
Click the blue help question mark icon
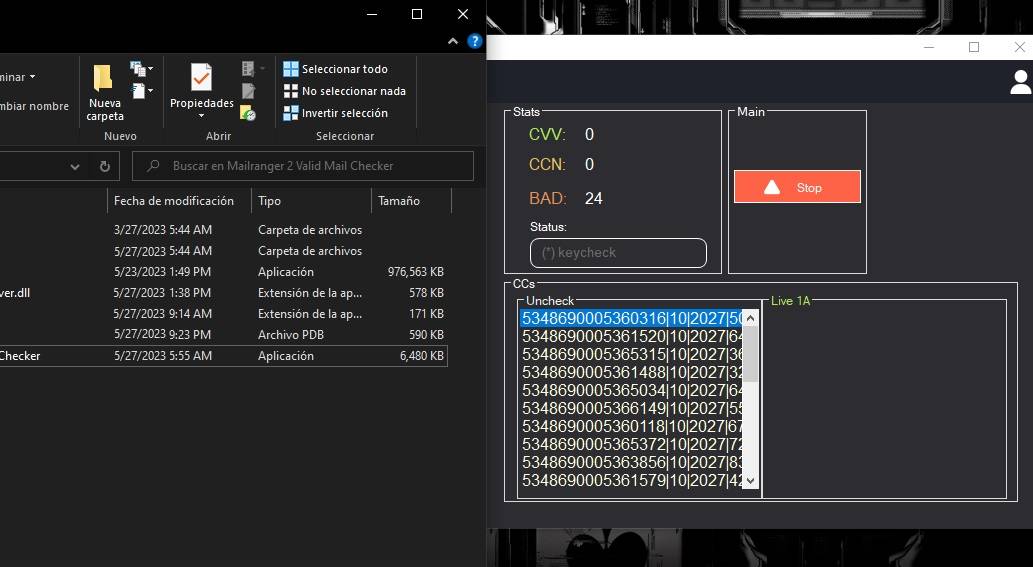click(475, 42)
